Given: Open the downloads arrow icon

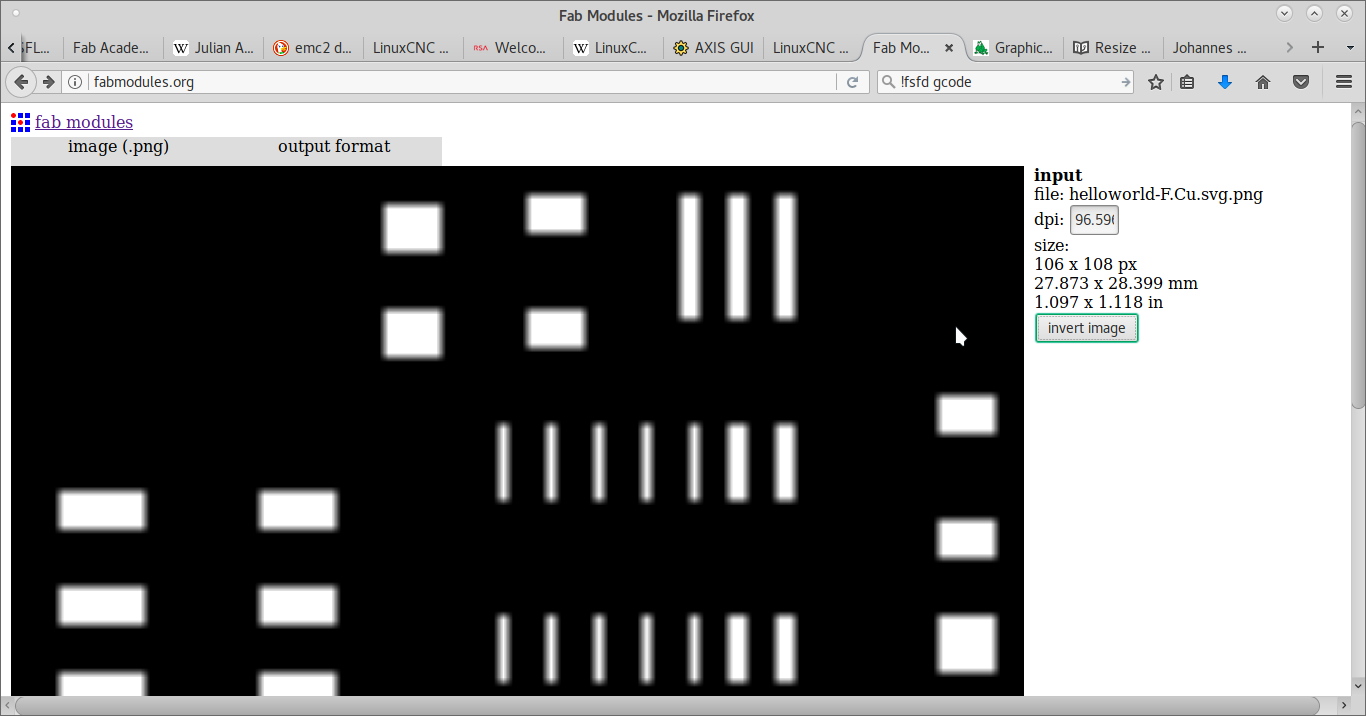Looking at the screenshot, I should (x=1225, y=82).
